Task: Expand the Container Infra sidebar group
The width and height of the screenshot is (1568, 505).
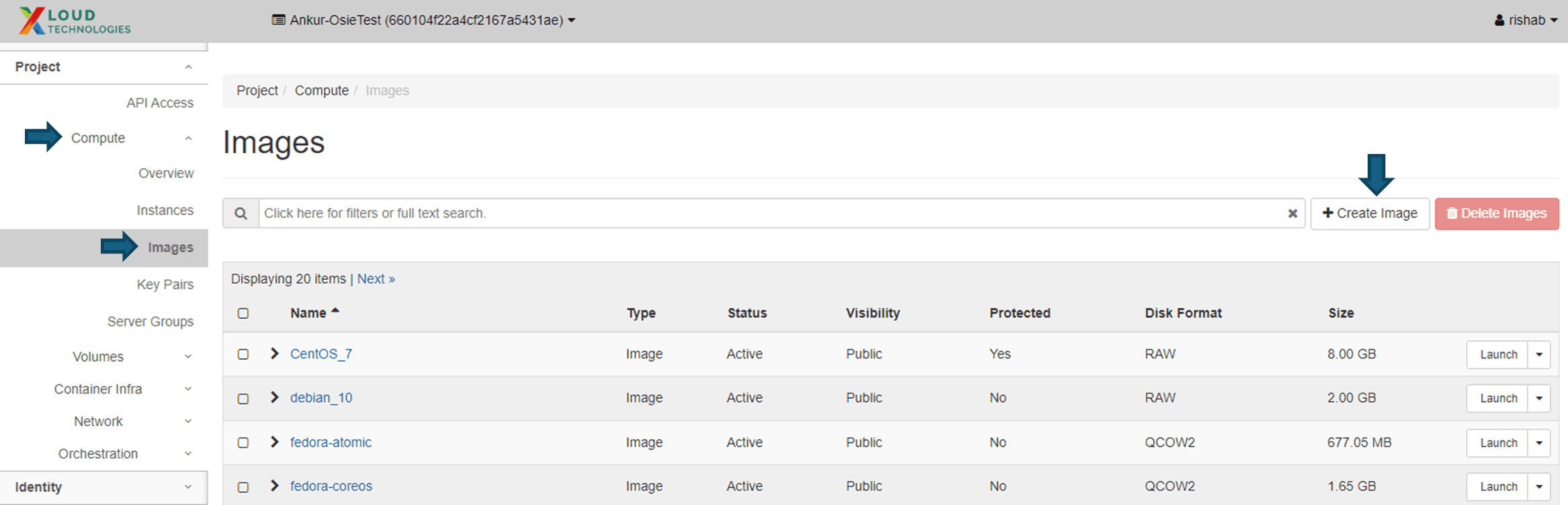Action: click(x=98, y=389)
